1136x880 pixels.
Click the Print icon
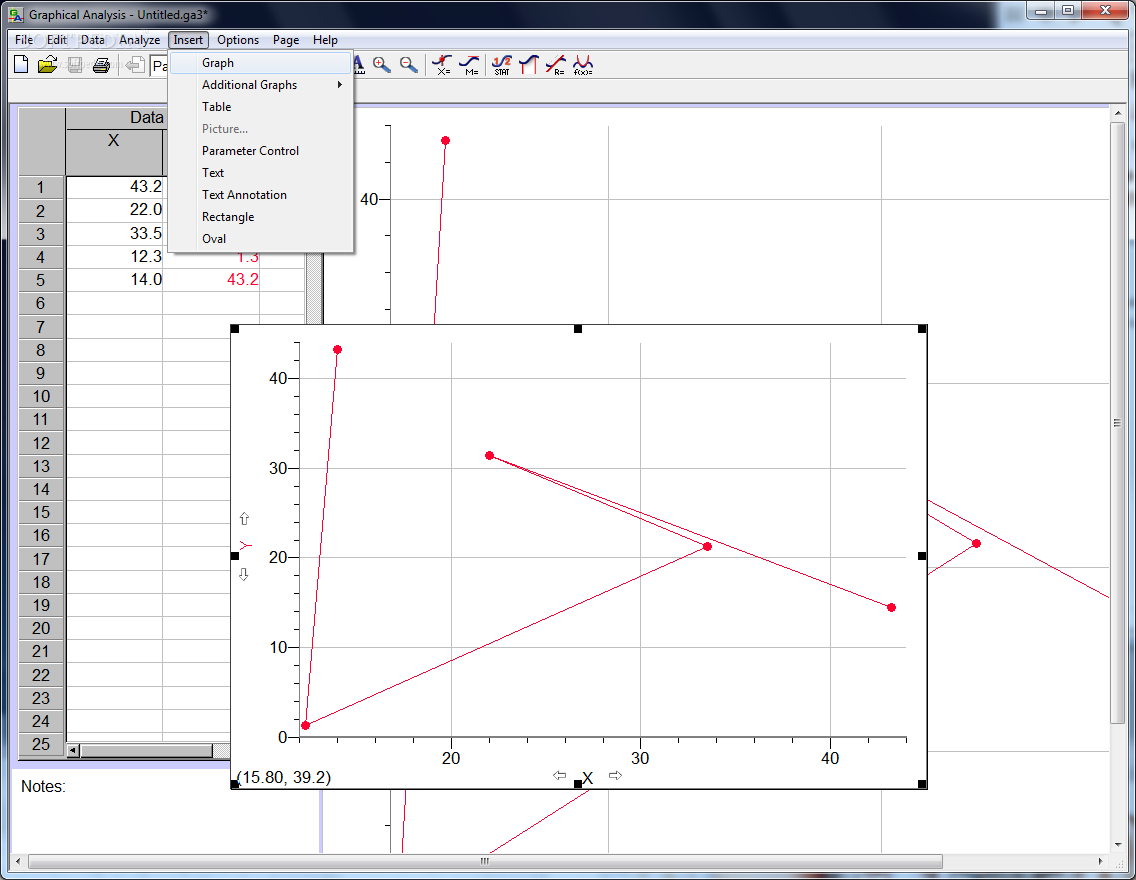tap(101, 65)
